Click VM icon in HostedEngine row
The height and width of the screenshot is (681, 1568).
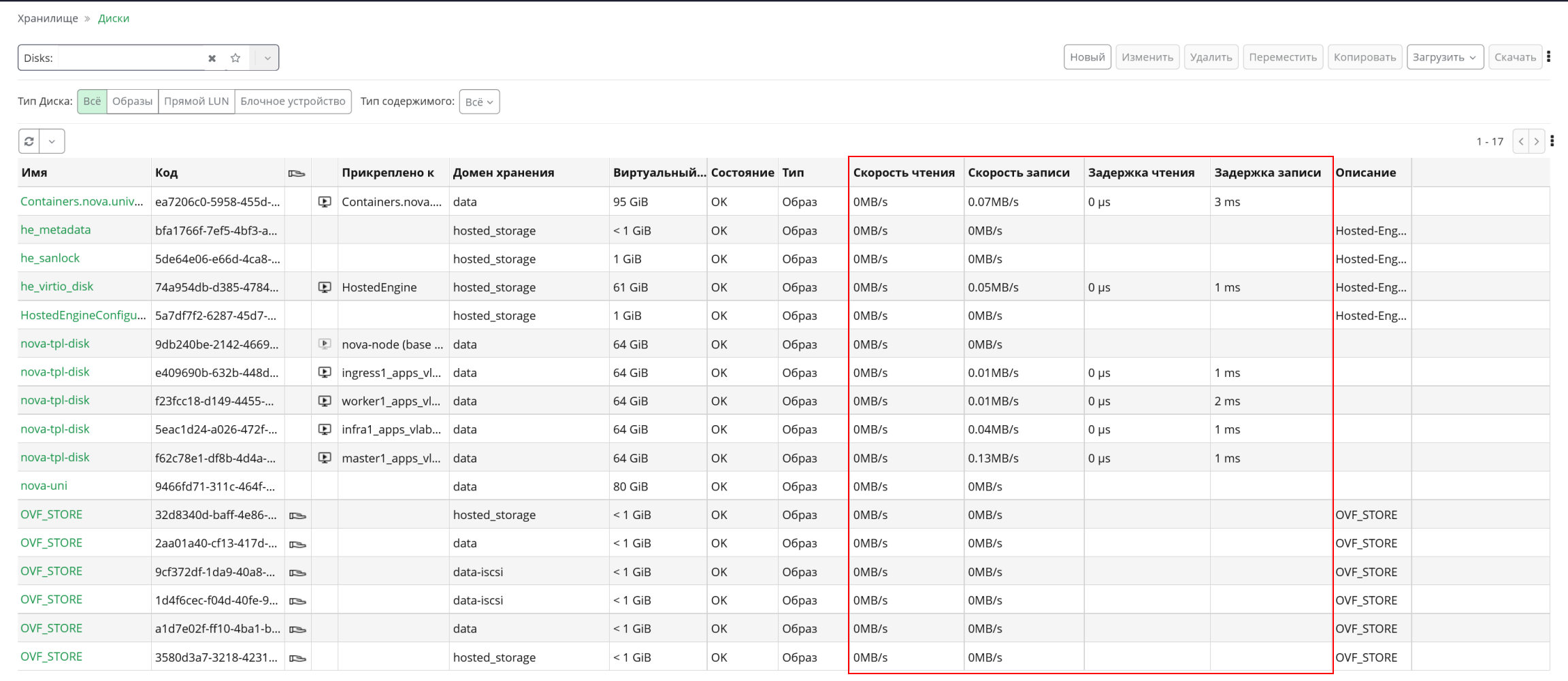325,288
